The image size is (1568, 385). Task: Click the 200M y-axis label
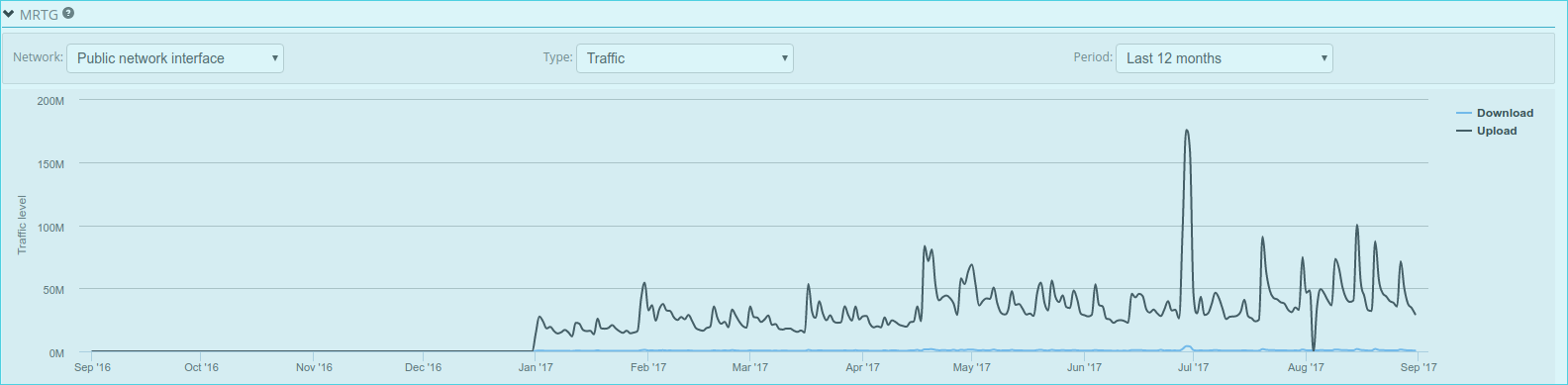pyautogui.click(x=50, y=101)
